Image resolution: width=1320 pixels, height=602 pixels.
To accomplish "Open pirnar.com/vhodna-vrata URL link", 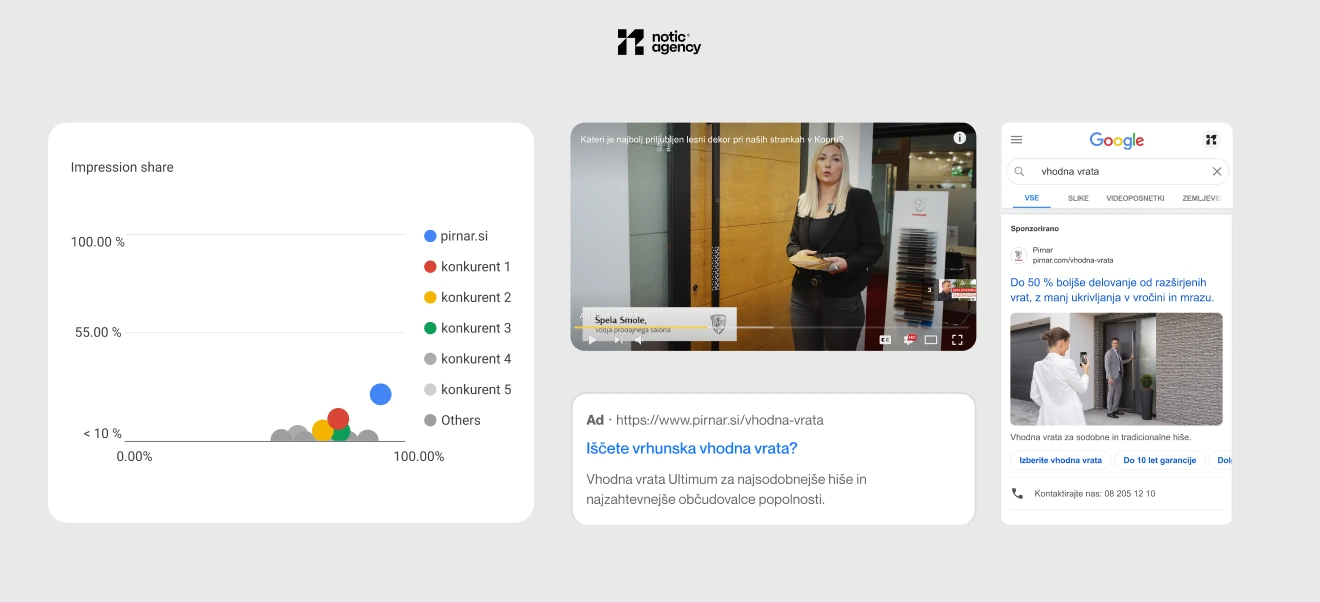I will click(x=1073, y=260).
